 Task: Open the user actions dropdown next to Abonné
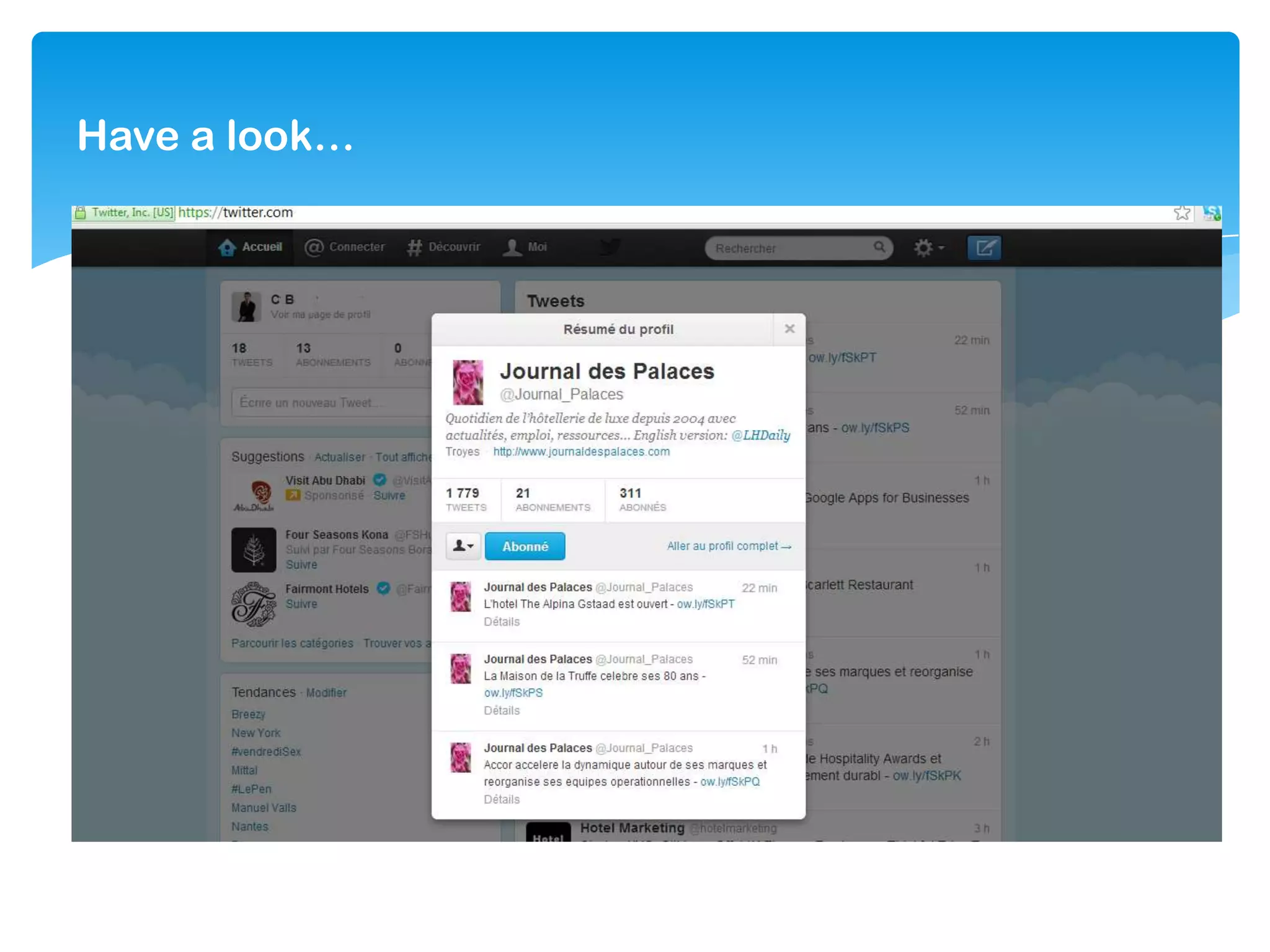coord(463,546)
